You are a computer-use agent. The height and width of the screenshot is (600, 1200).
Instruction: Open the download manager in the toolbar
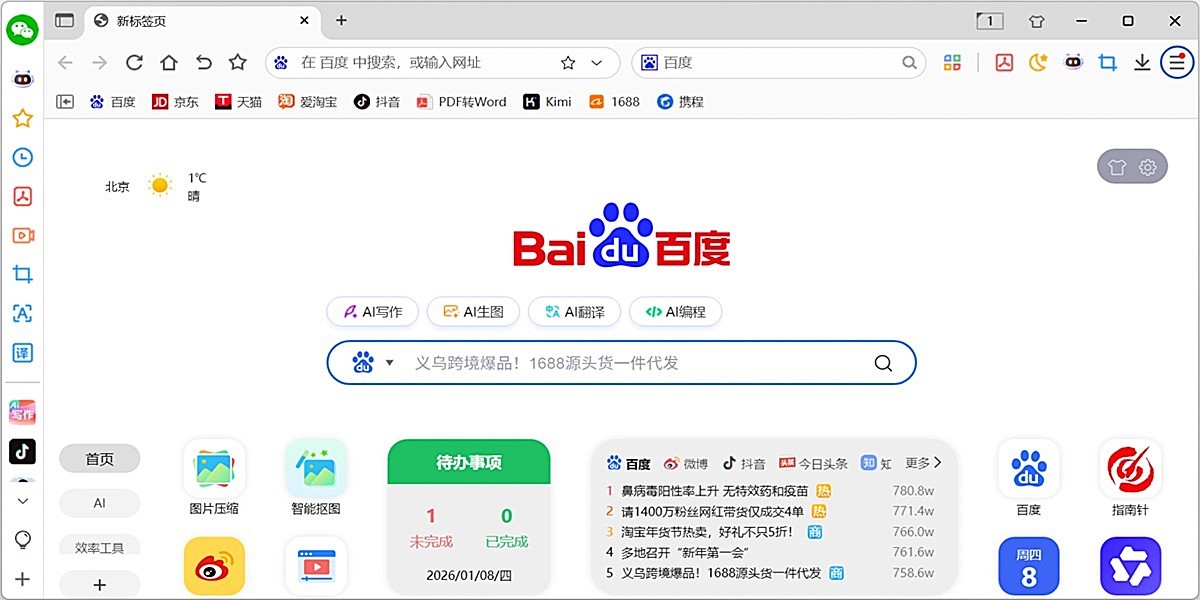click(x=1142, y=61)
